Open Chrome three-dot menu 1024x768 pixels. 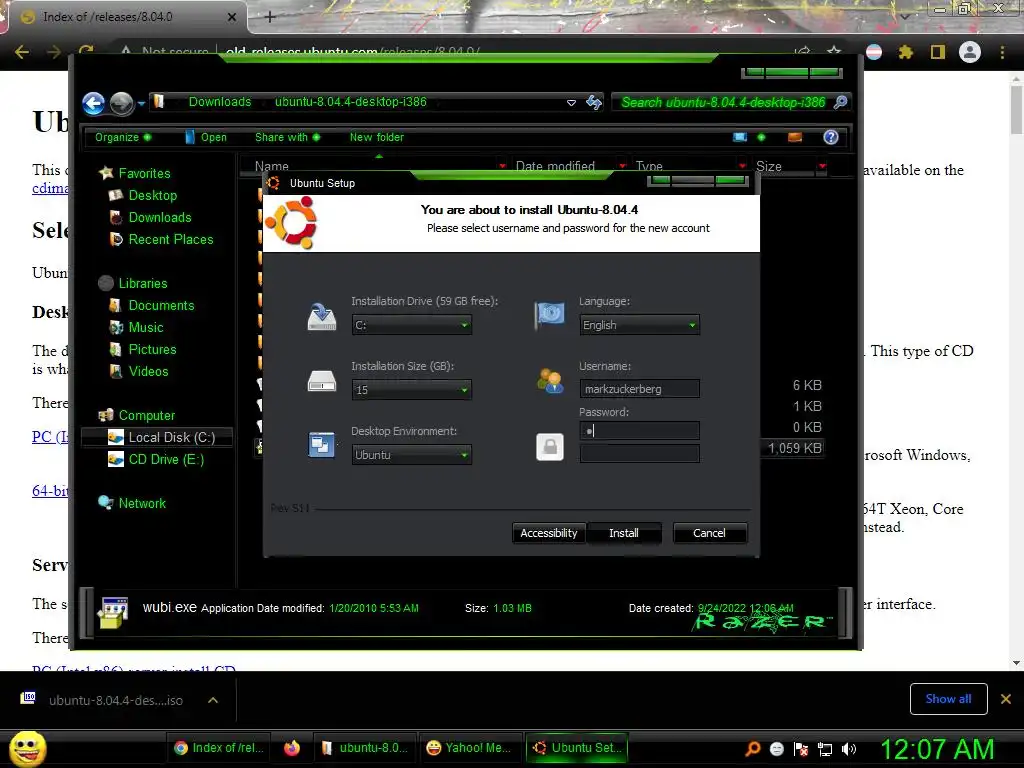point(1002,52)
